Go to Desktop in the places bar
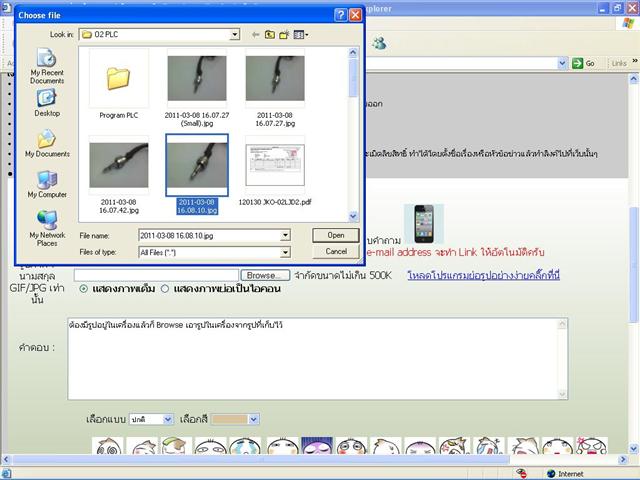640x480 pixels. click(x=46, y=102)
